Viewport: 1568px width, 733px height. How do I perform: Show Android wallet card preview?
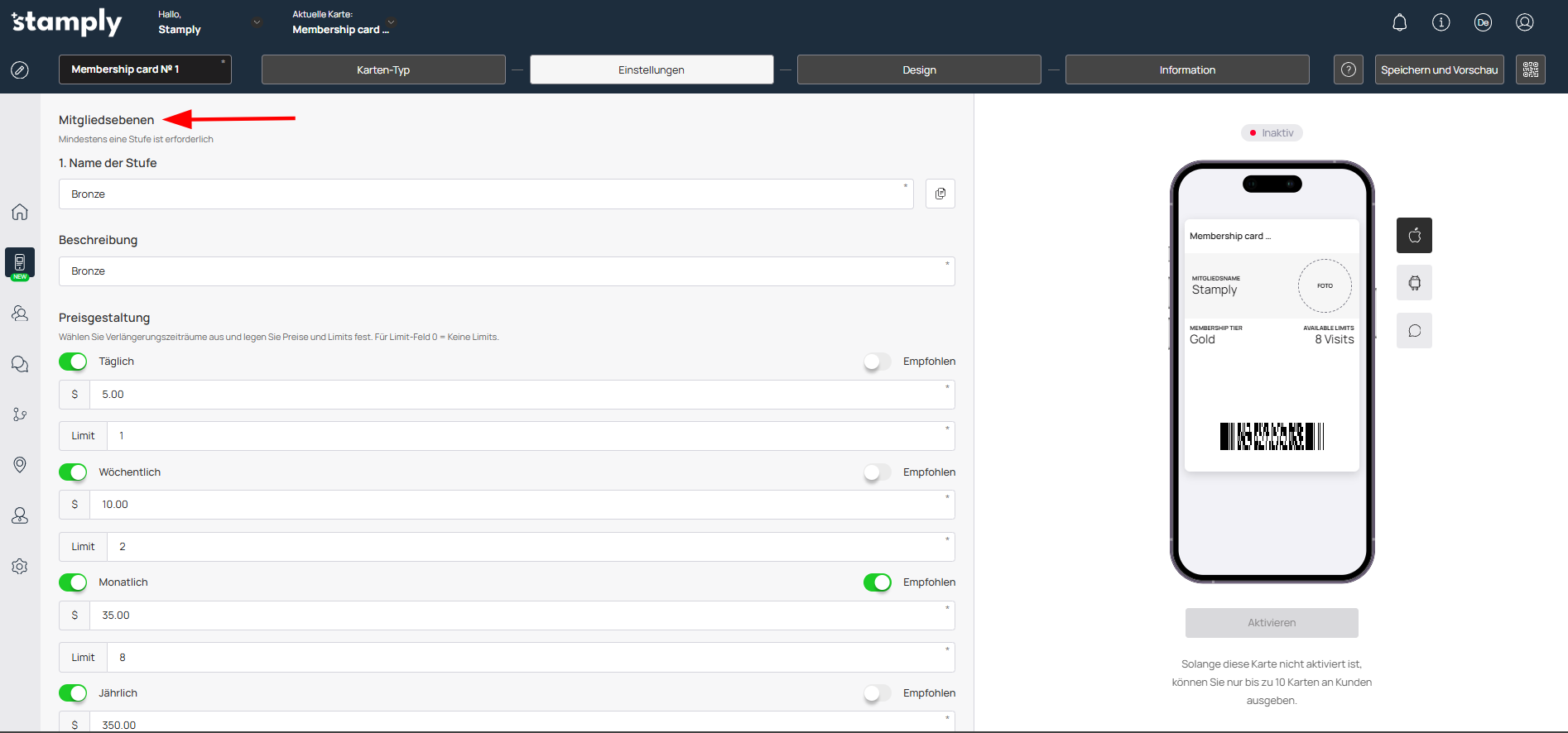click(x=1414, y=283)
